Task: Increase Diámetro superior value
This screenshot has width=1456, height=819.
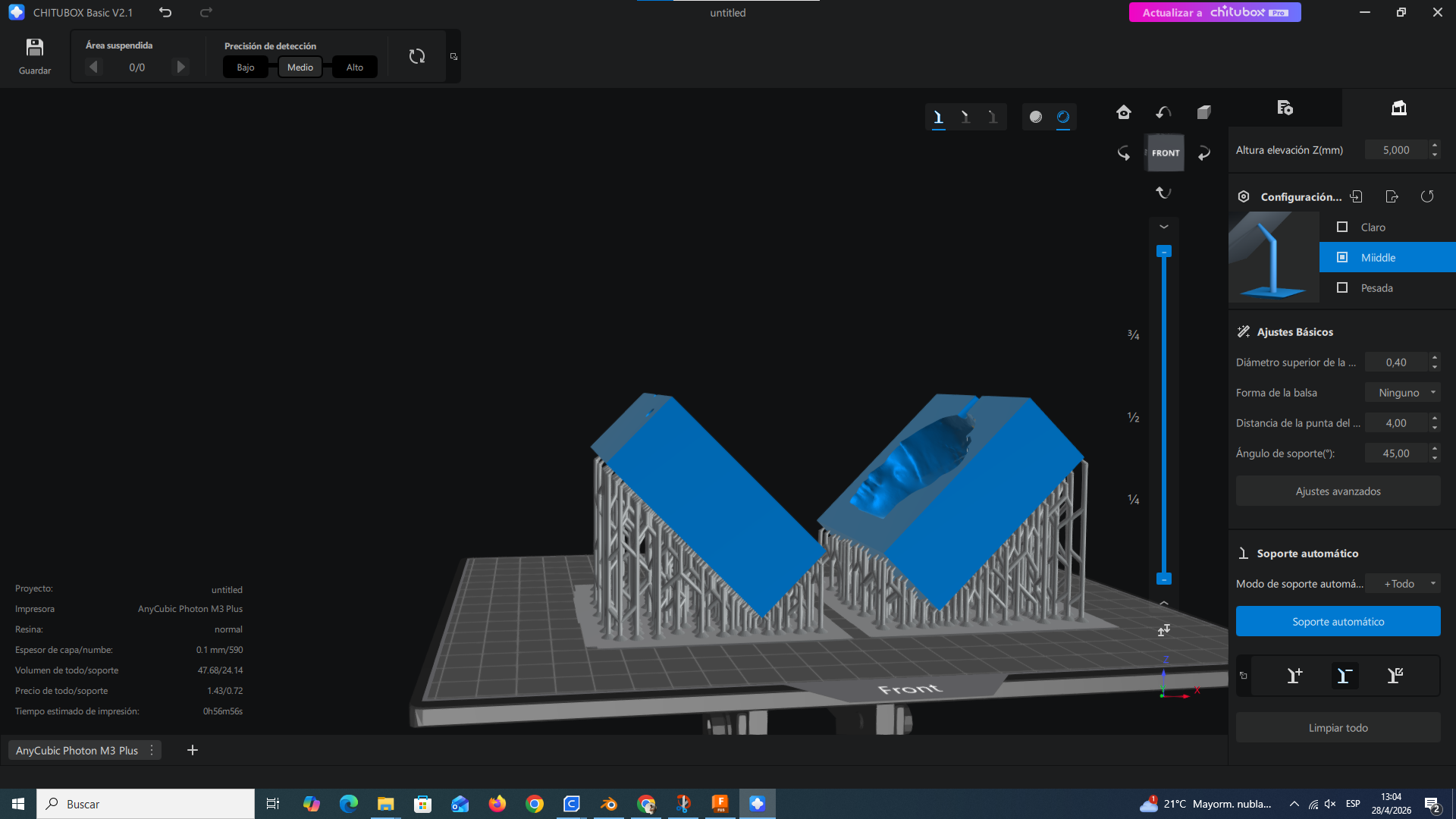Action: click(1435, 357)
